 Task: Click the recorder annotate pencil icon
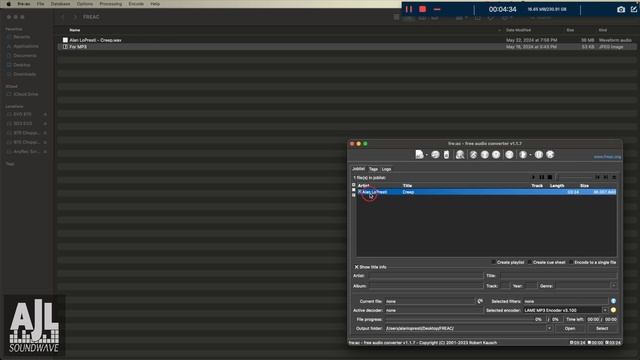coord(633,9)
